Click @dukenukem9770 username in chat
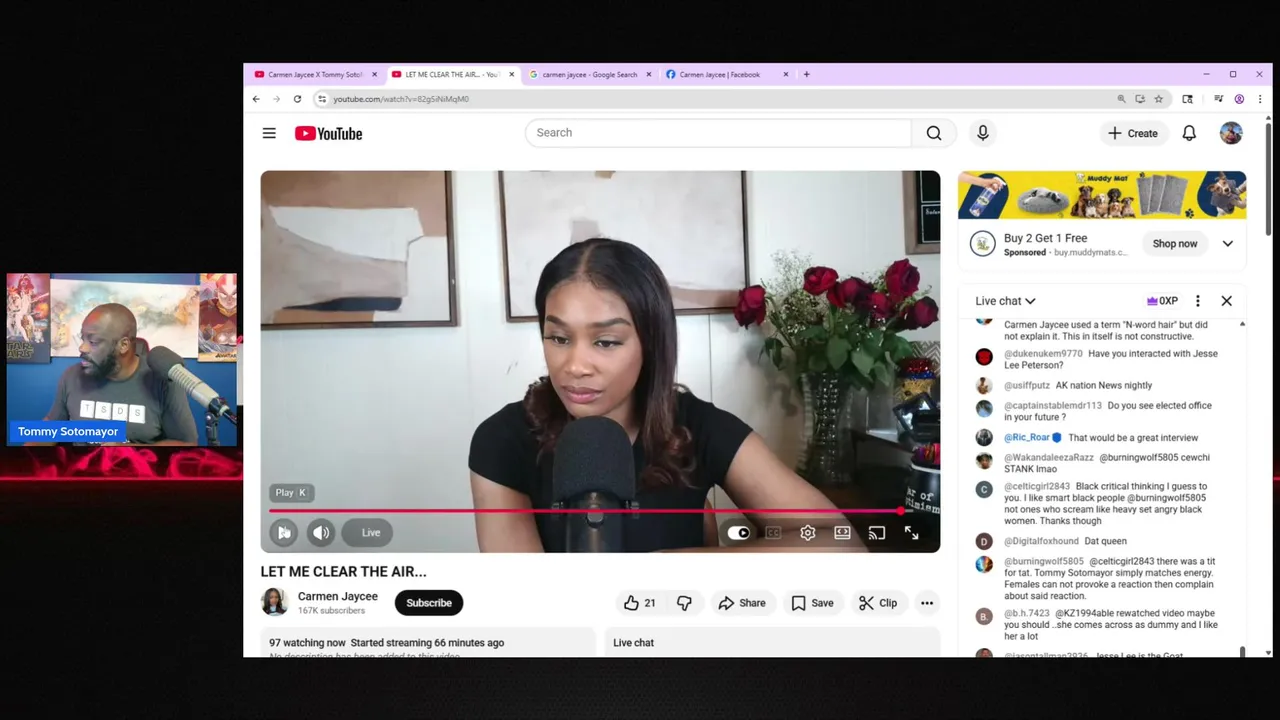1280x720 pixels. 1043,354
